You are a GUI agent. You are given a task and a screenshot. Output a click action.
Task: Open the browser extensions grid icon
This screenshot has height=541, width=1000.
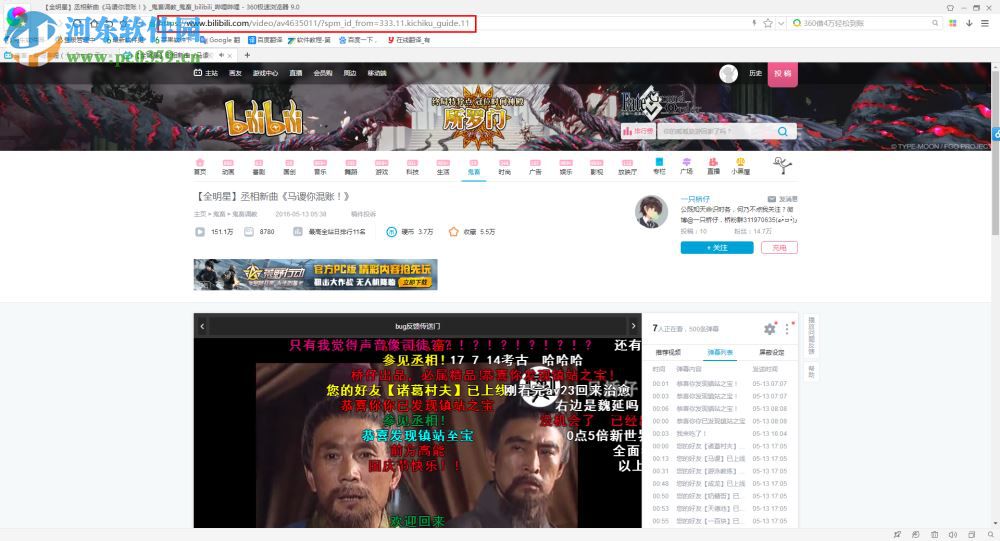(x=953, y=23)
